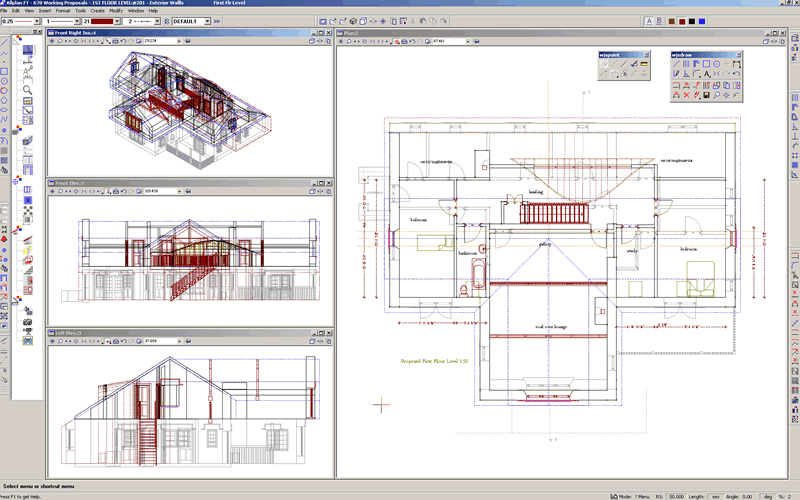Click the 3D block module icon in tree
This screenshot has width=800, height=500.
click(x=28, y=140)
